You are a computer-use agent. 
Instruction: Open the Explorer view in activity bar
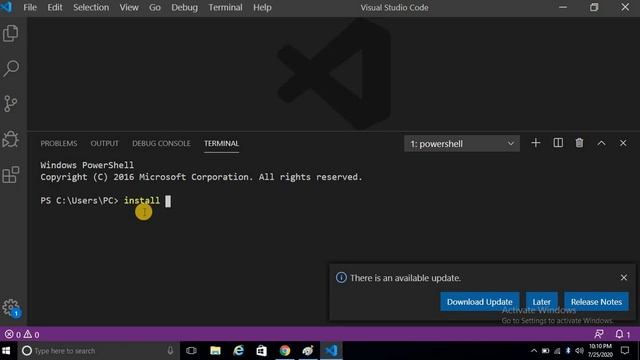pyautogui.click(x=11, y=33)
